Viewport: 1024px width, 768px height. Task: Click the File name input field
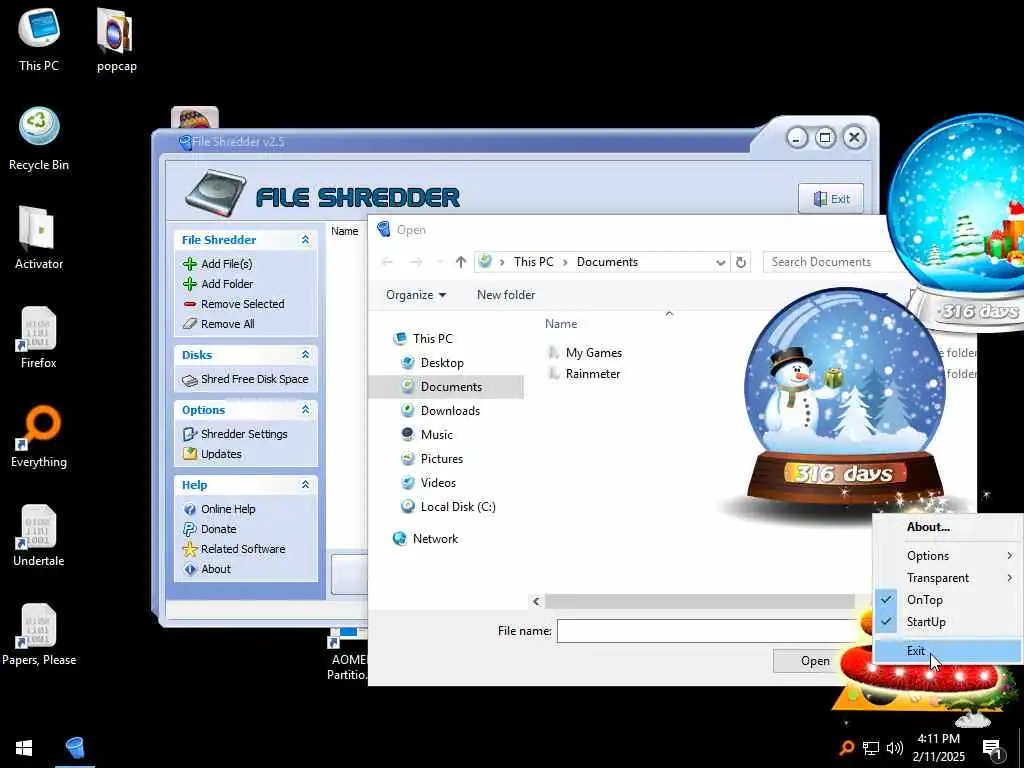[x=707, y=631]
